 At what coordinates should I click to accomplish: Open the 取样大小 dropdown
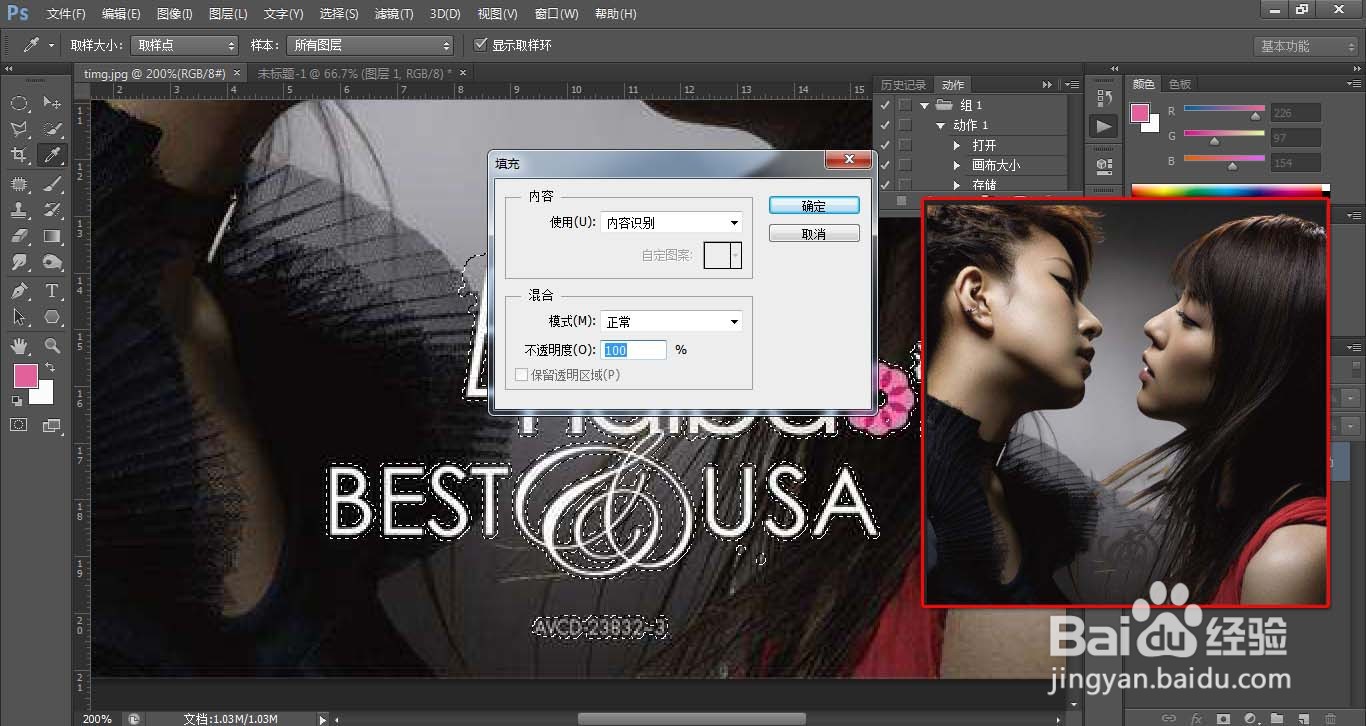click(x=185, y=46)
